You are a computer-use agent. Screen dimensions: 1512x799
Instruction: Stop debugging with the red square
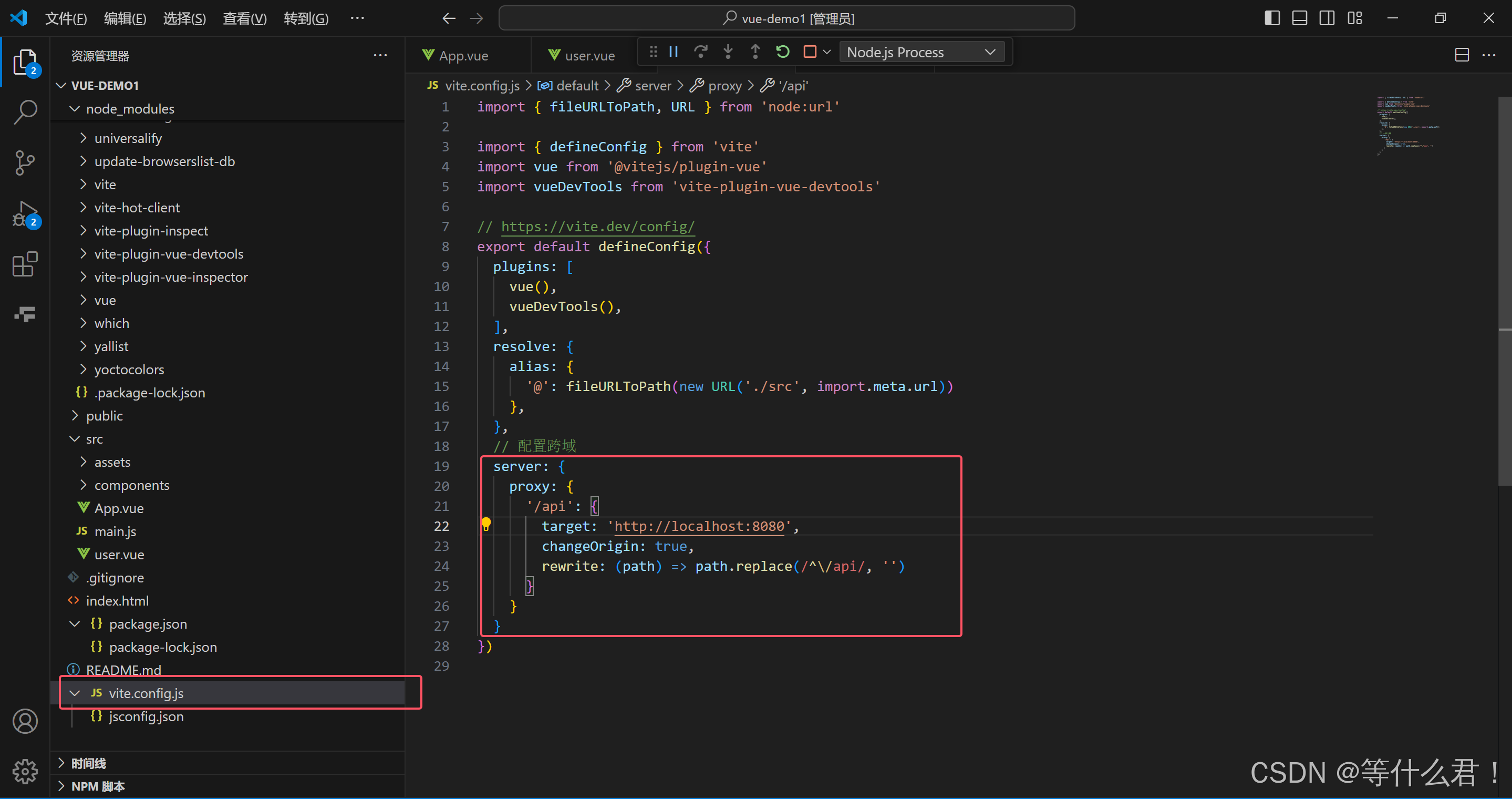[x=810, y=52]
